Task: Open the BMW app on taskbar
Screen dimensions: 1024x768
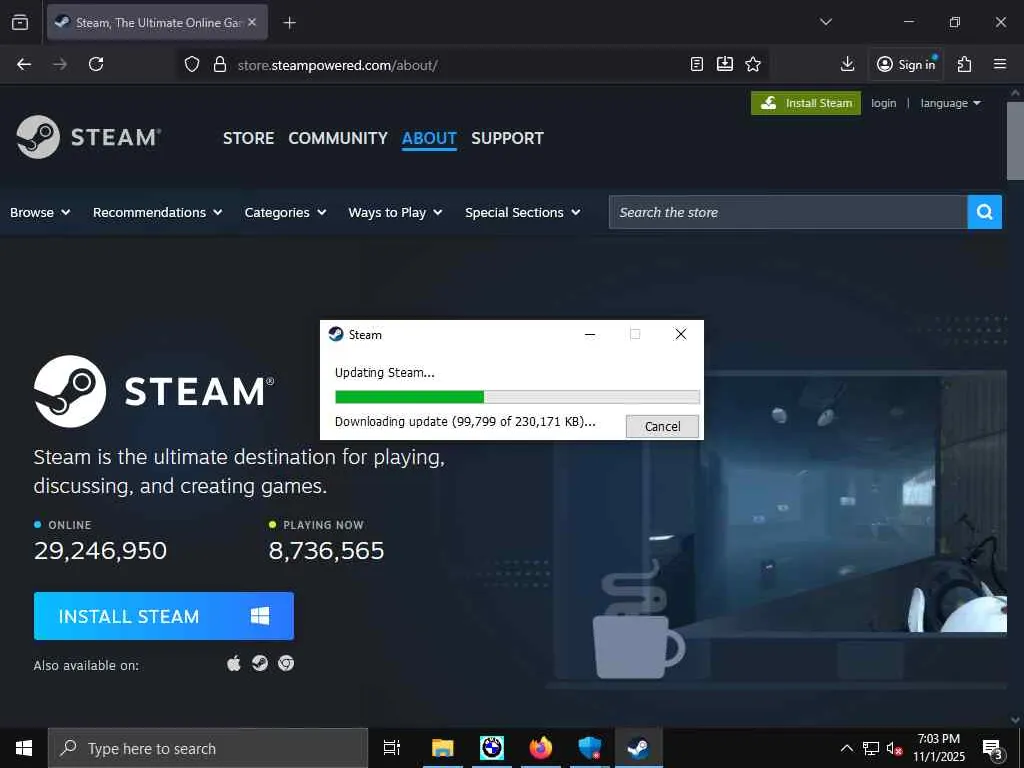Action: 492,748
